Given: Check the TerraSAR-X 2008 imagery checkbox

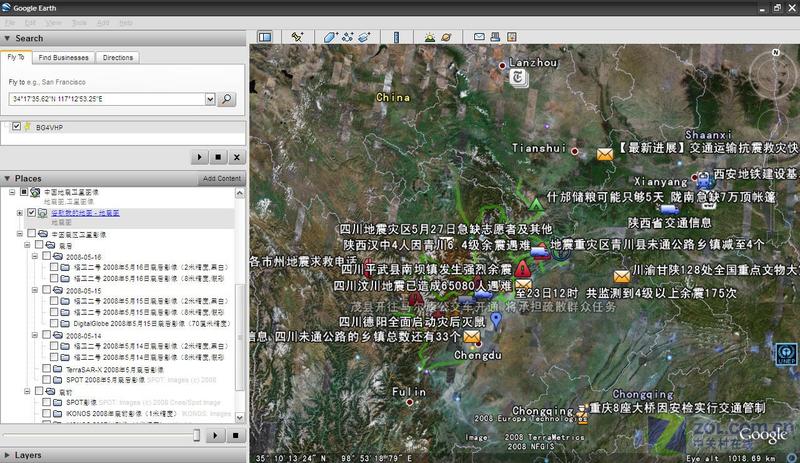Looking at the screenshot, I should (x=46, y=369).
